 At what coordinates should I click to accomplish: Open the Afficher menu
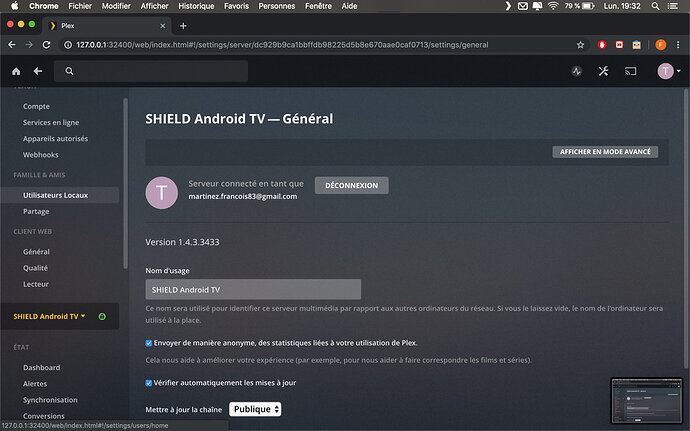[154, 6]
